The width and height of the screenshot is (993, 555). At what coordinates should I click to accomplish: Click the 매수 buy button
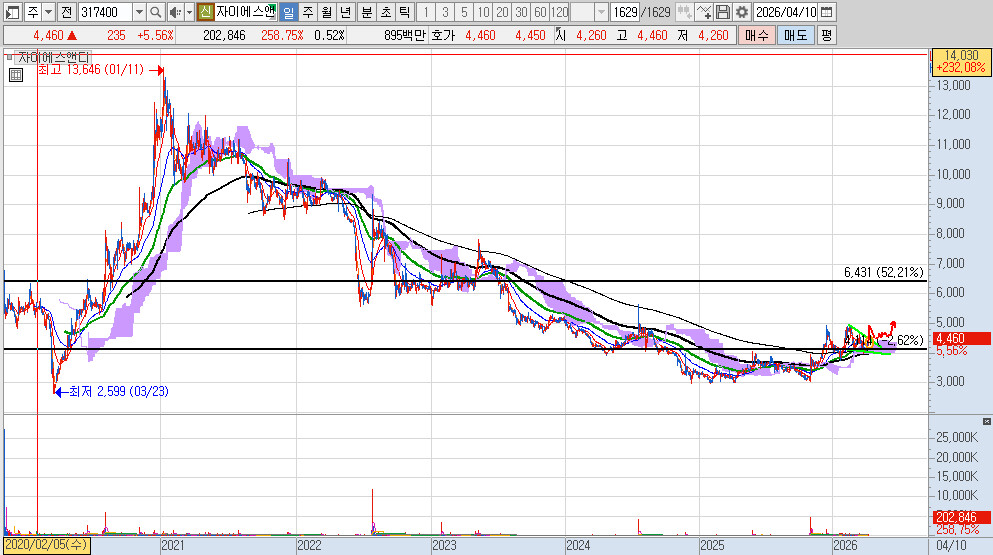[x=756, y=35]
